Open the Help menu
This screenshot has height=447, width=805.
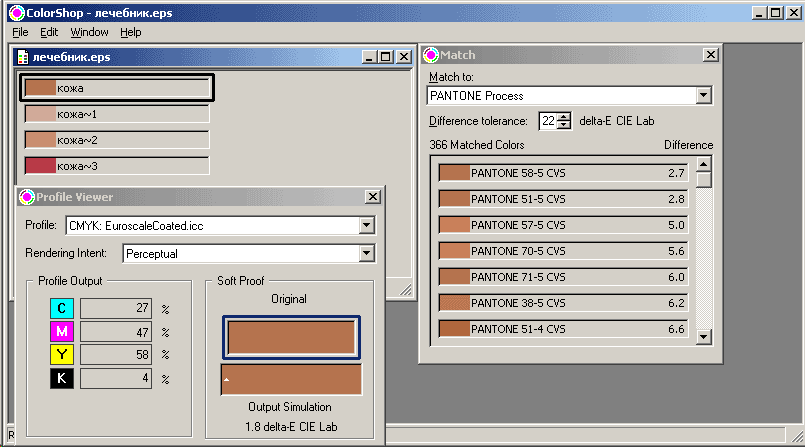(x=130, y=32)
